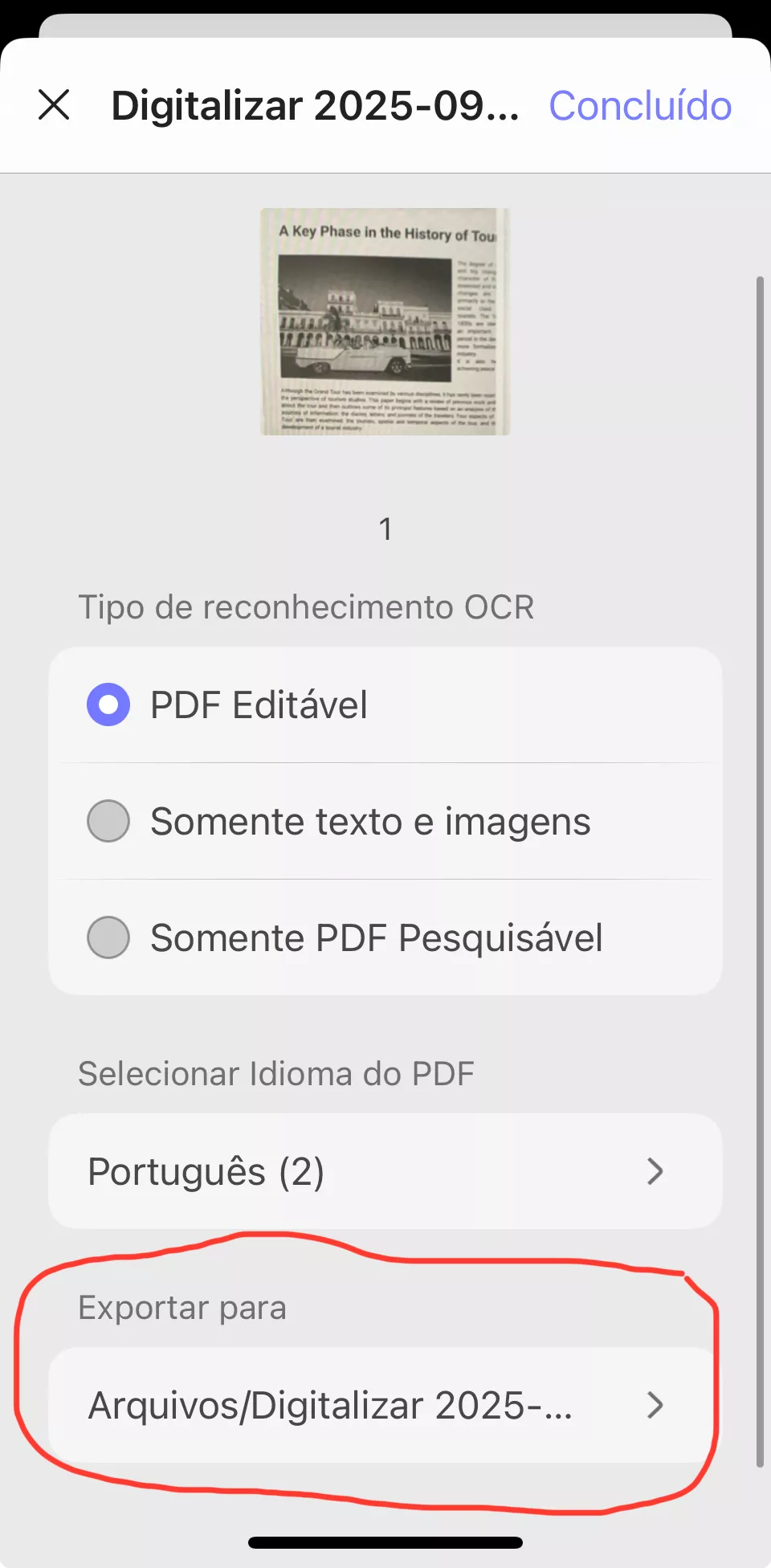771x1568 pixels.
Task: Open the scanned page thumbnail preview
Action: click(x=385, y=321)
